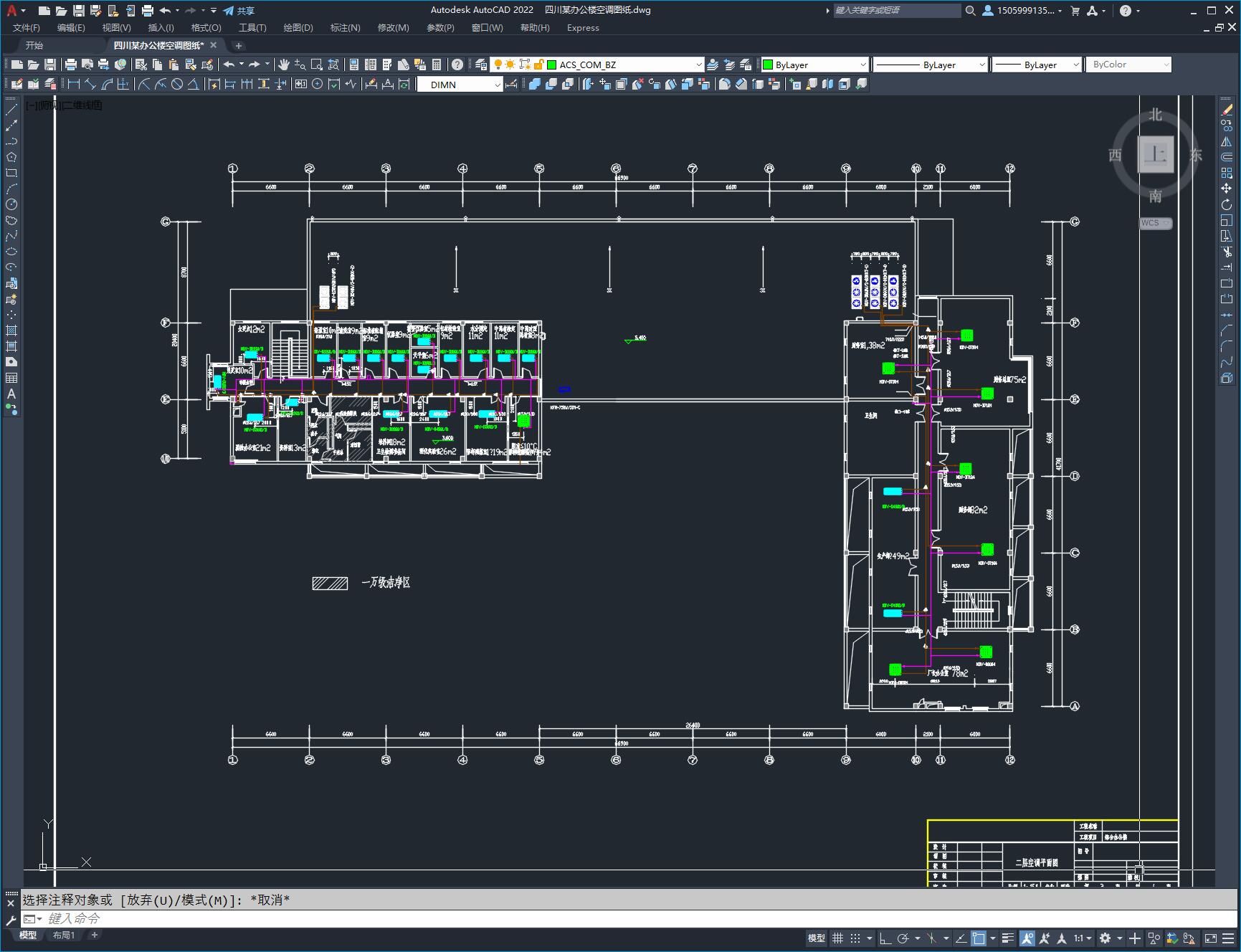Switch to the 开始 start tab

point(34,45)
